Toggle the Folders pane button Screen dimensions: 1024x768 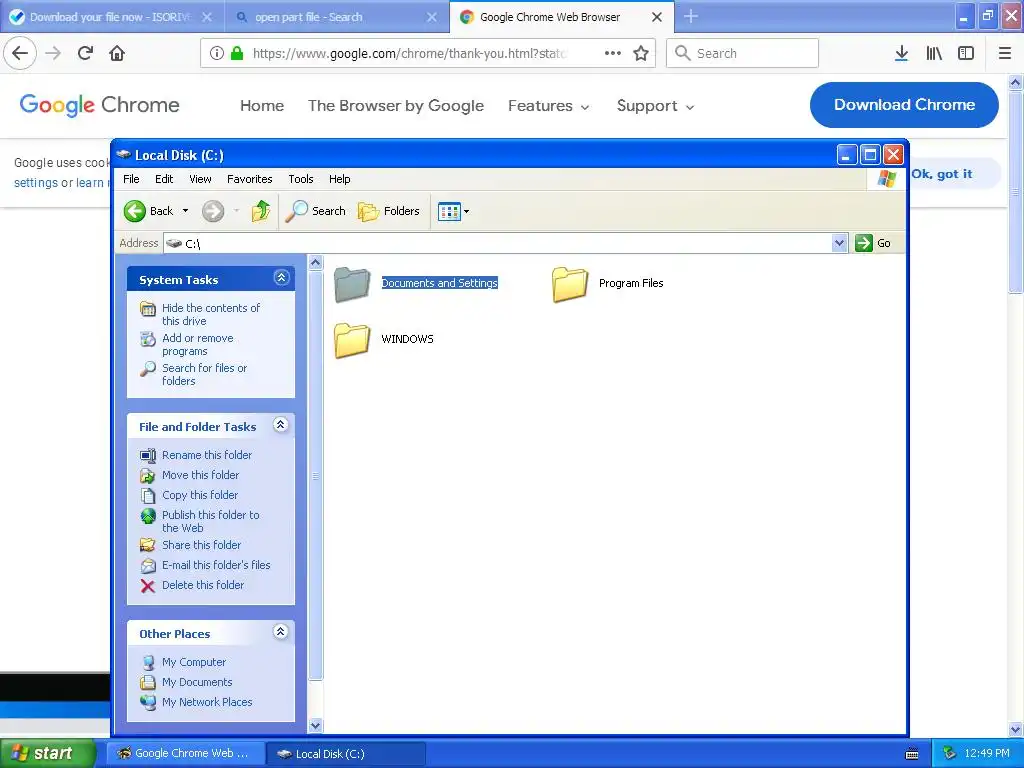(x=389, y=211)
